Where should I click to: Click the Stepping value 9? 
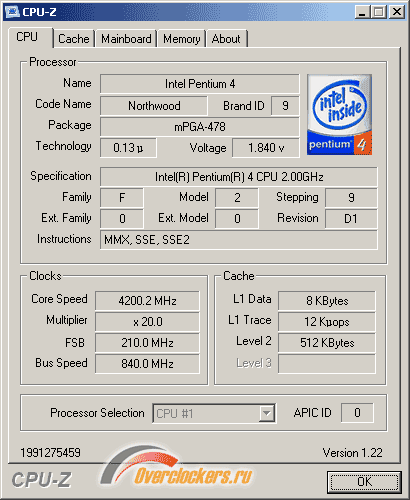(x=351, y=198)
